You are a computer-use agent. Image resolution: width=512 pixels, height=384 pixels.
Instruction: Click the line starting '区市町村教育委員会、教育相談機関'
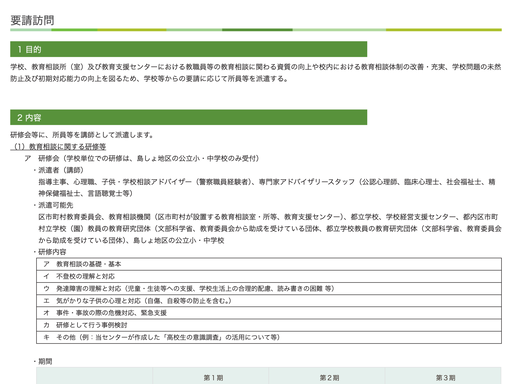(x=268, y=217)
